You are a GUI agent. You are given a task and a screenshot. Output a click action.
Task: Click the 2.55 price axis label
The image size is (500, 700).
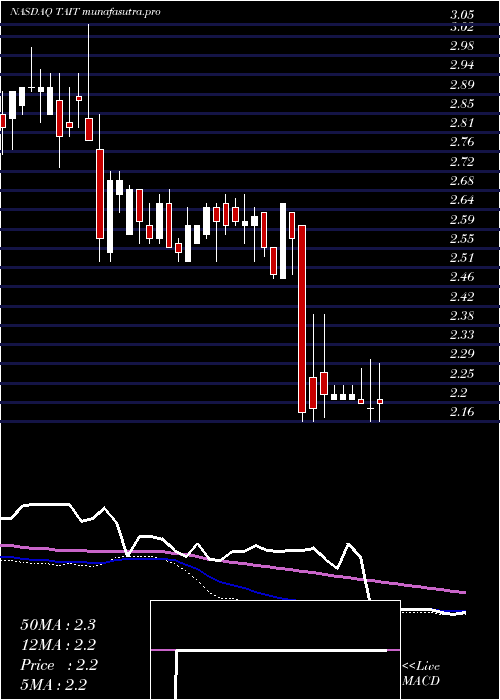click(462, 239)
